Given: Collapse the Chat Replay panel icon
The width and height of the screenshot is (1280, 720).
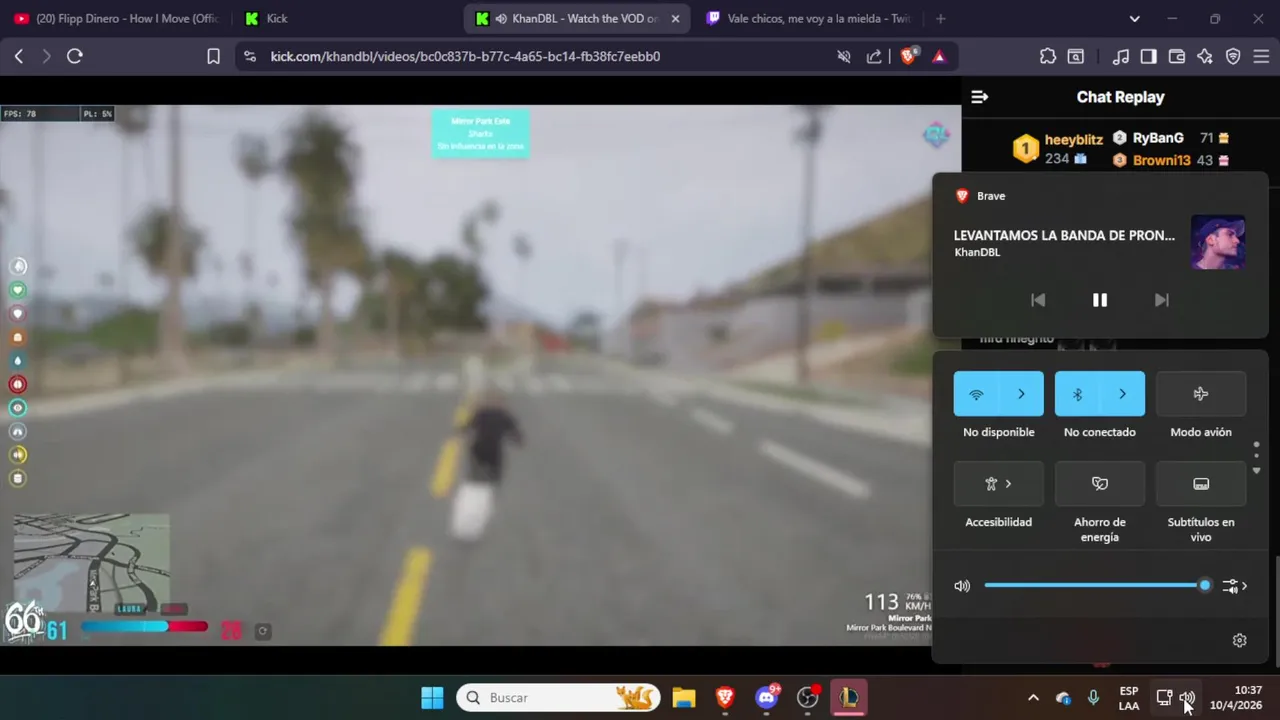Looking at the screenshot, I should click(980, 97).
